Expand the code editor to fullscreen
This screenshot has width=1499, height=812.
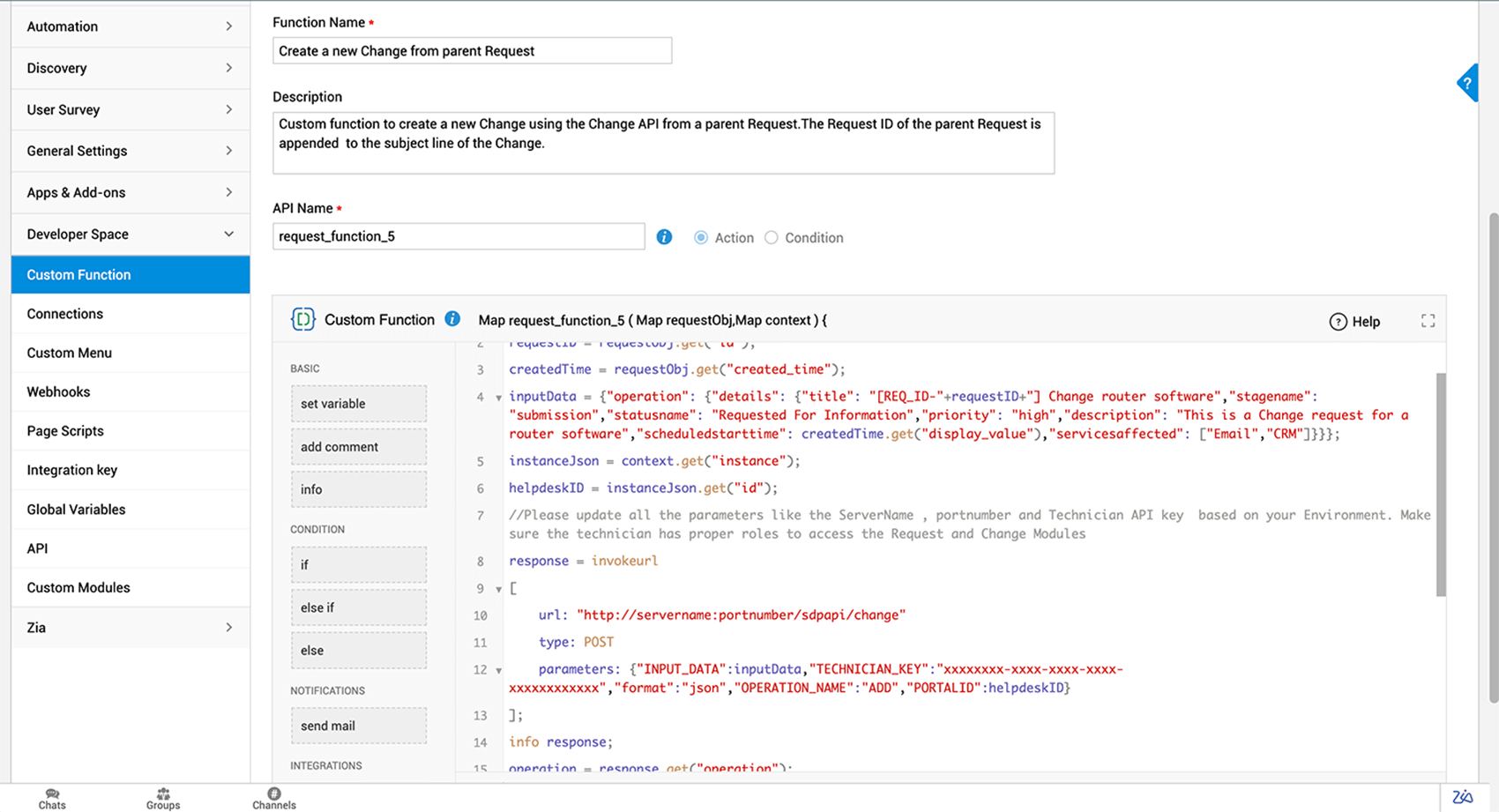pyautogui.click(x=1428, y=321)
